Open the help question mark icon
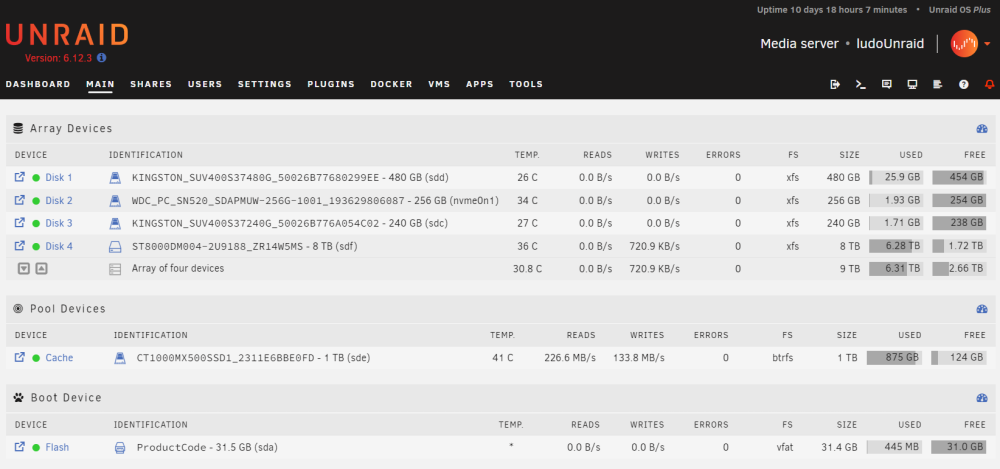The height and width of the screenshot is (469, 1000). point(964,84)
